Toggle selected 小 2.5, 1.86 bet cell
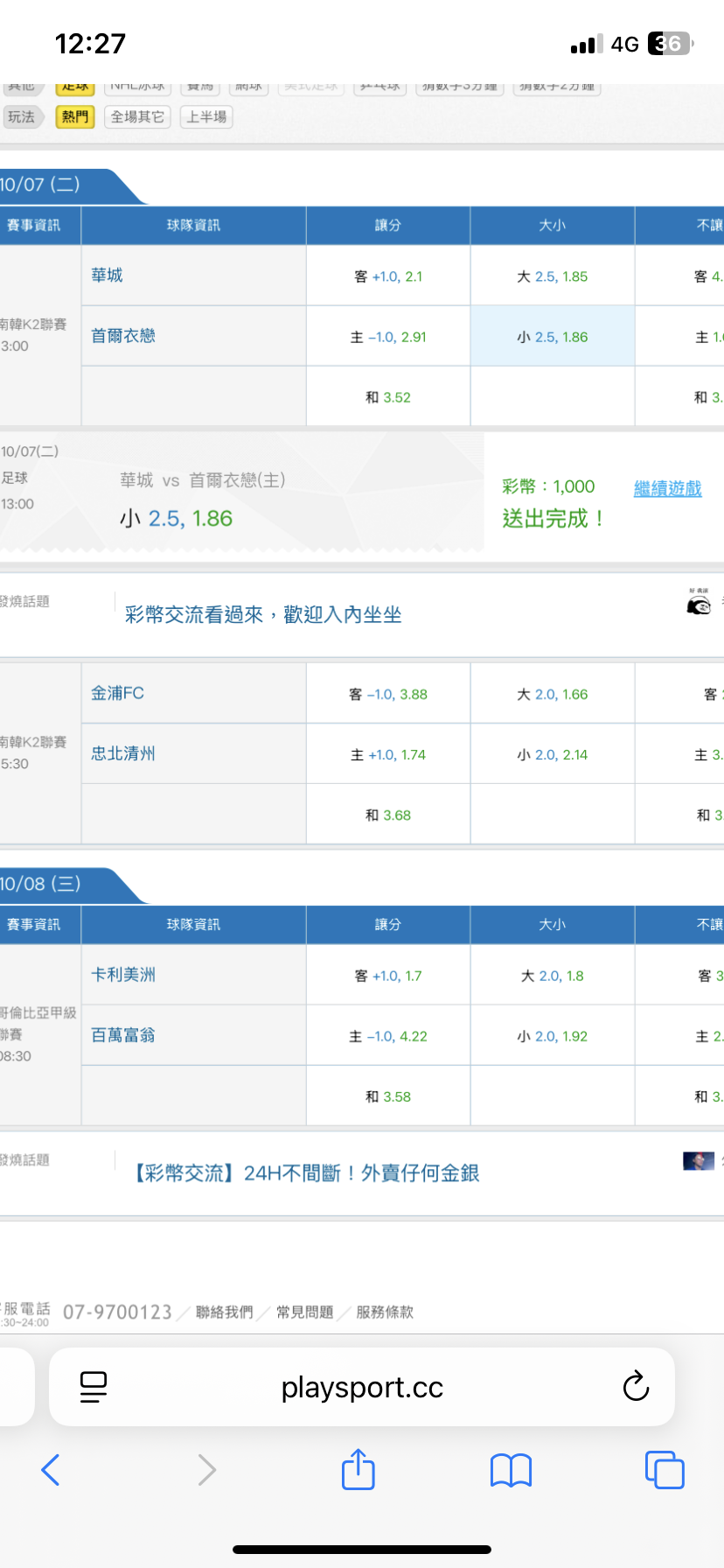This screenshot has height=1568, width=724. 552,337
